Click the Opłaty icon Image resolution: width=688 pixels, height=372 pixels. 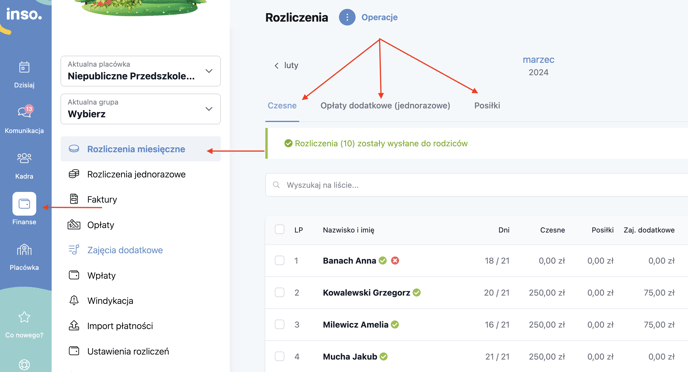74,225
